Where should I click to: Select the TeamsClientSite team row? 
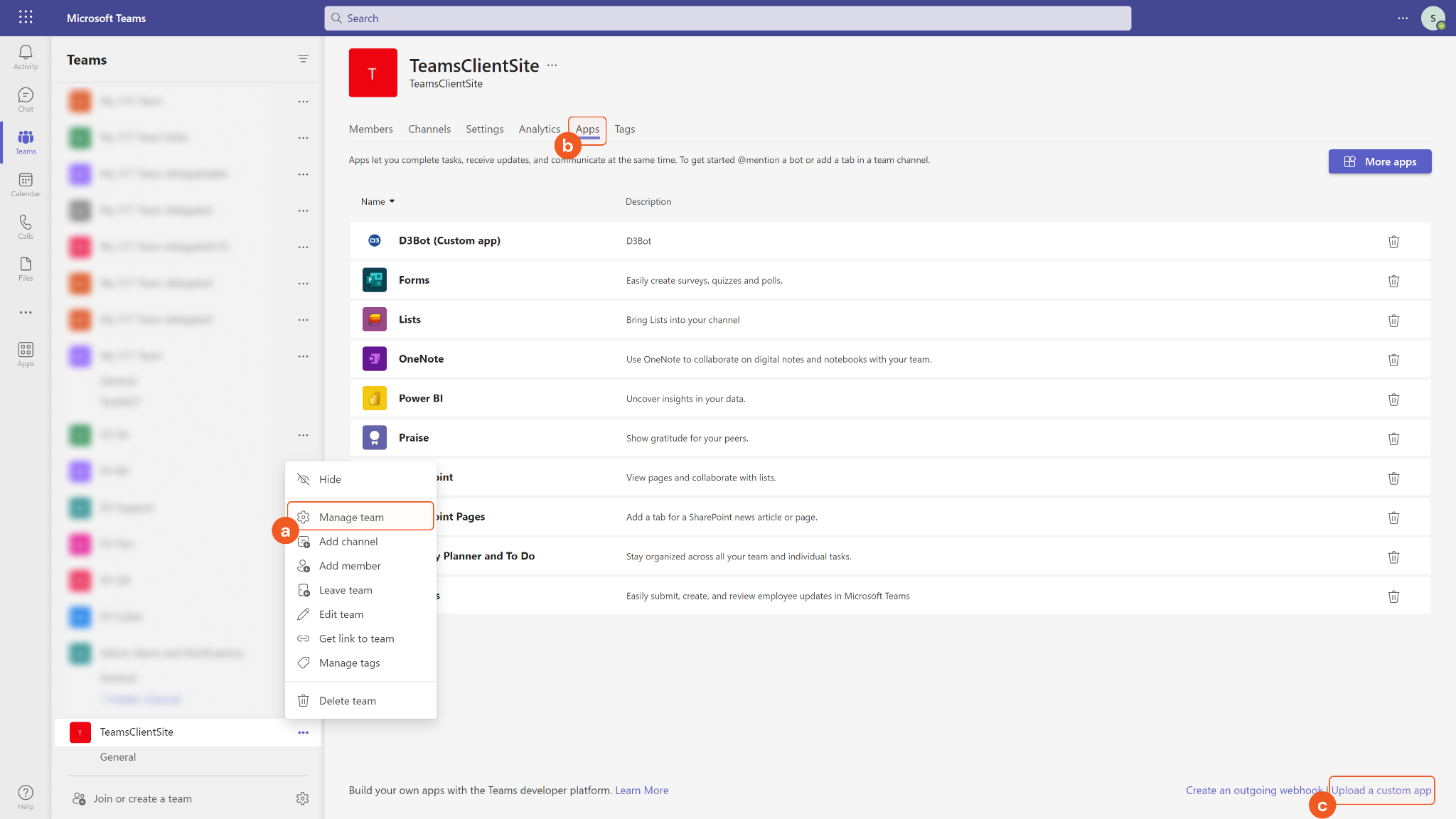coord(188,732)
